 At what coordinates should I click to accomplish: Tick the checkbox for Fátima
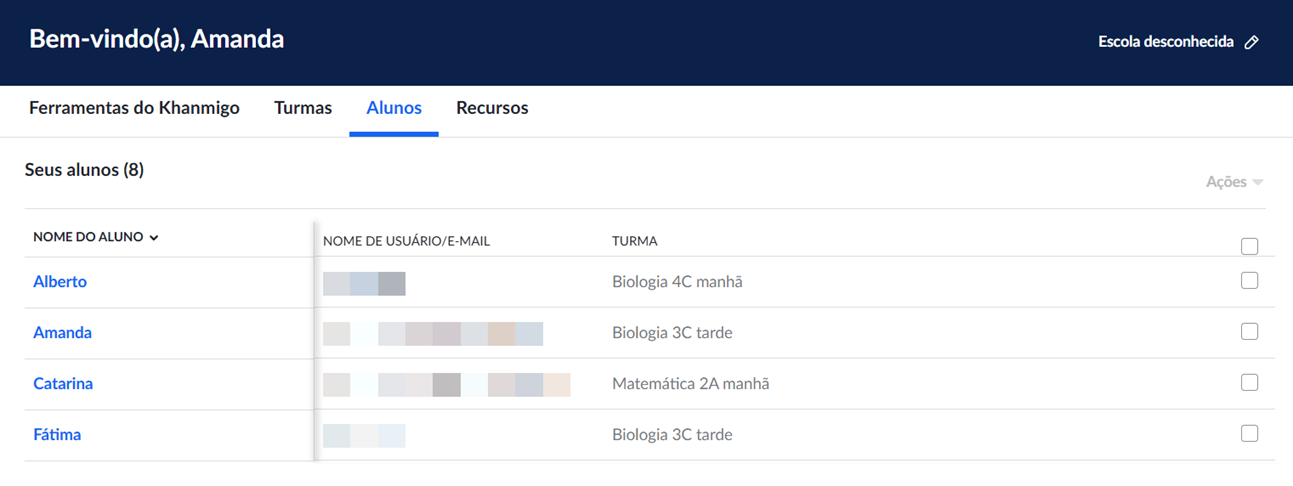tap(1249, 433)
